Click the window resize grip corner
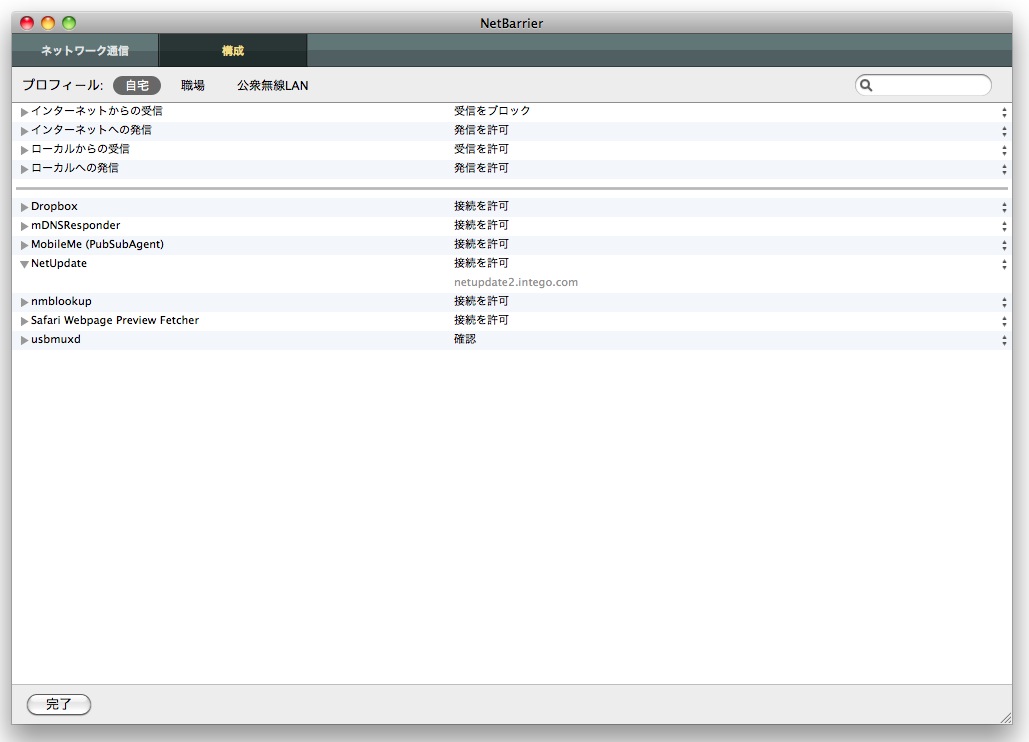Viewport: 1029px width, 742px height. [1006, 718]
